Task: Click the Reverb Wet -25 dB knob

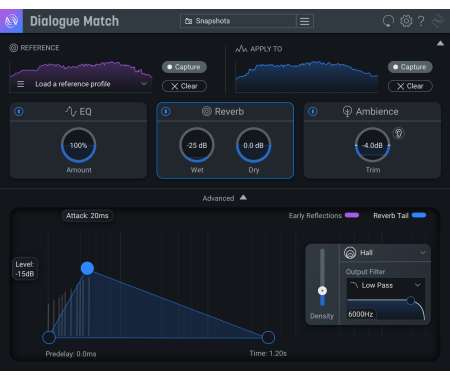Action: tap(197, 145)
